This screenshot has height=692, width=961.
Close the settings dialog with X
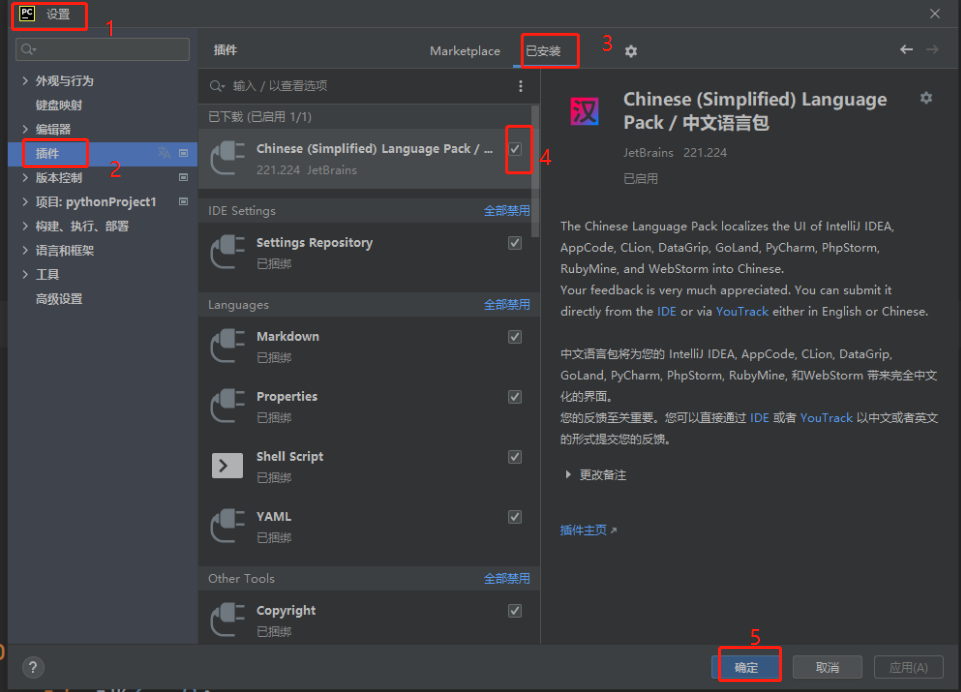pos(935,13)
